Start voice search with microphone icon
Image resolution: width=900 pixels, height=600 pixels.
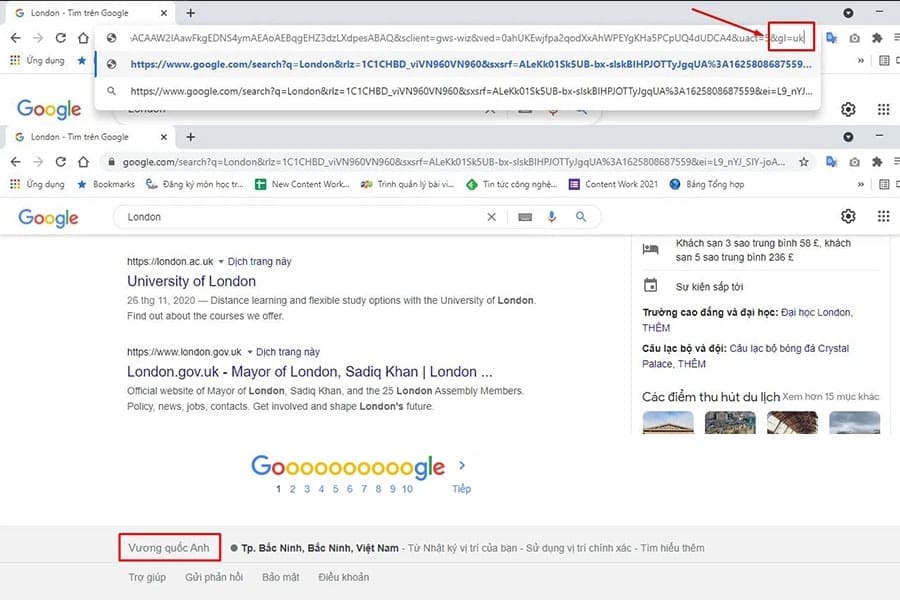click(x=552, y=217)
